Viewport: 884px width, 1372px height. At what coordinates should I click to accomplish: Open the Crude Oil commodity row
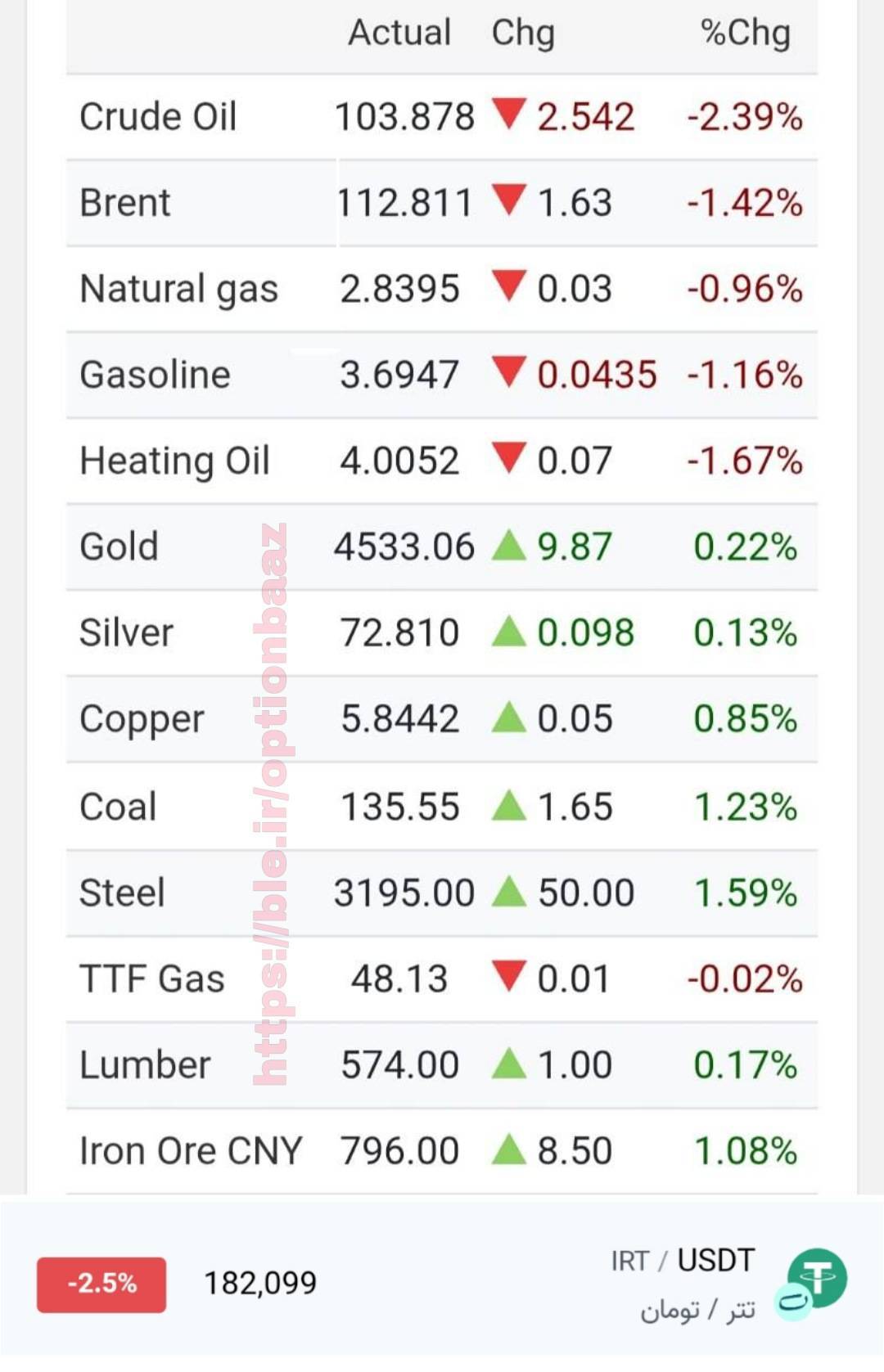(442, 116)
